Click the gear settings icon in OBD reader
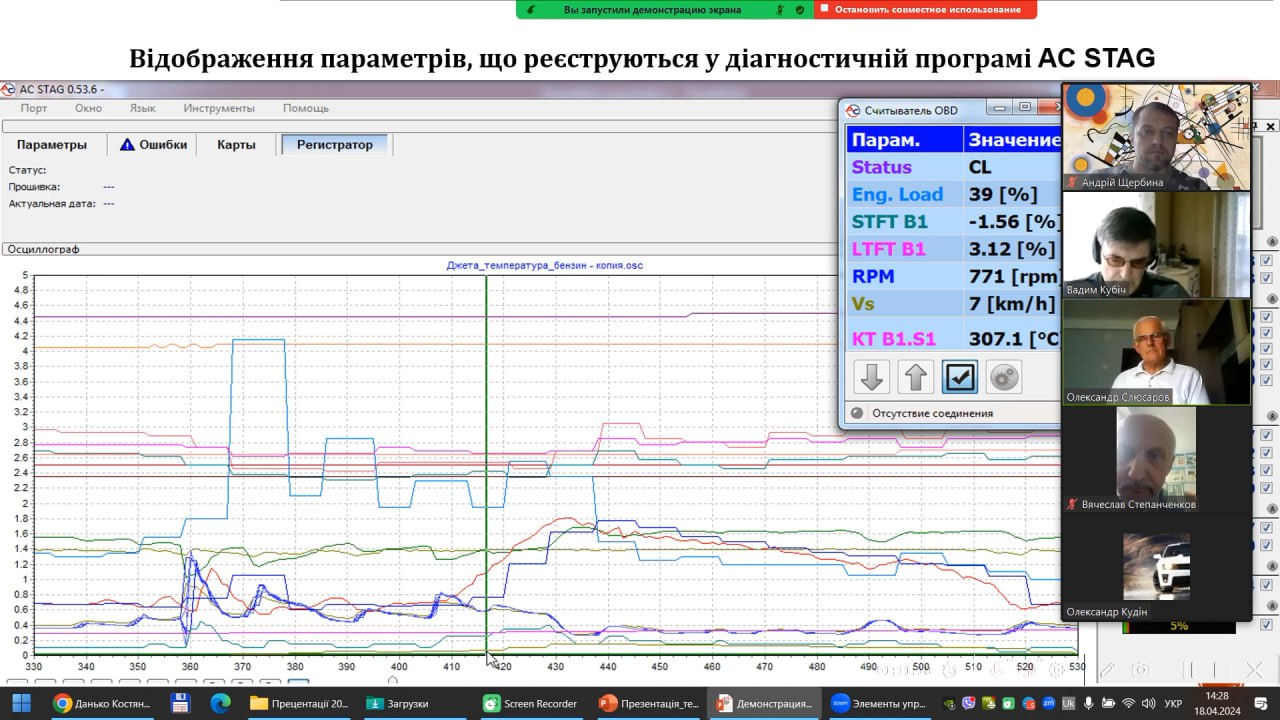Screen dimensions: 1280x720 click(1003, 377)
